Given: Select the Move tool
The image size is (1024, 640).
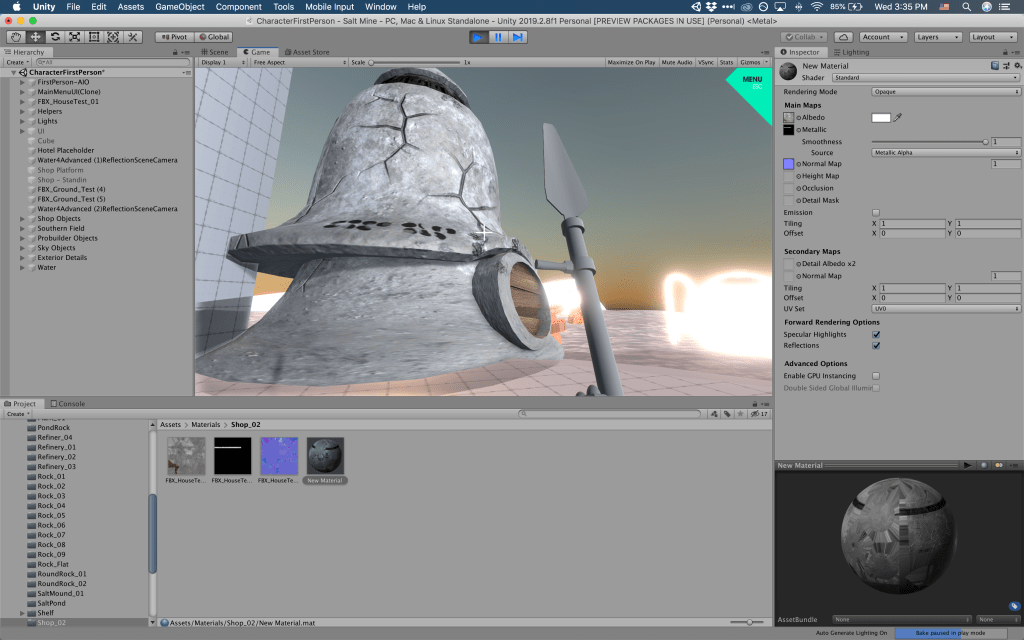Looking at the screenshot, I should point(35,37).
